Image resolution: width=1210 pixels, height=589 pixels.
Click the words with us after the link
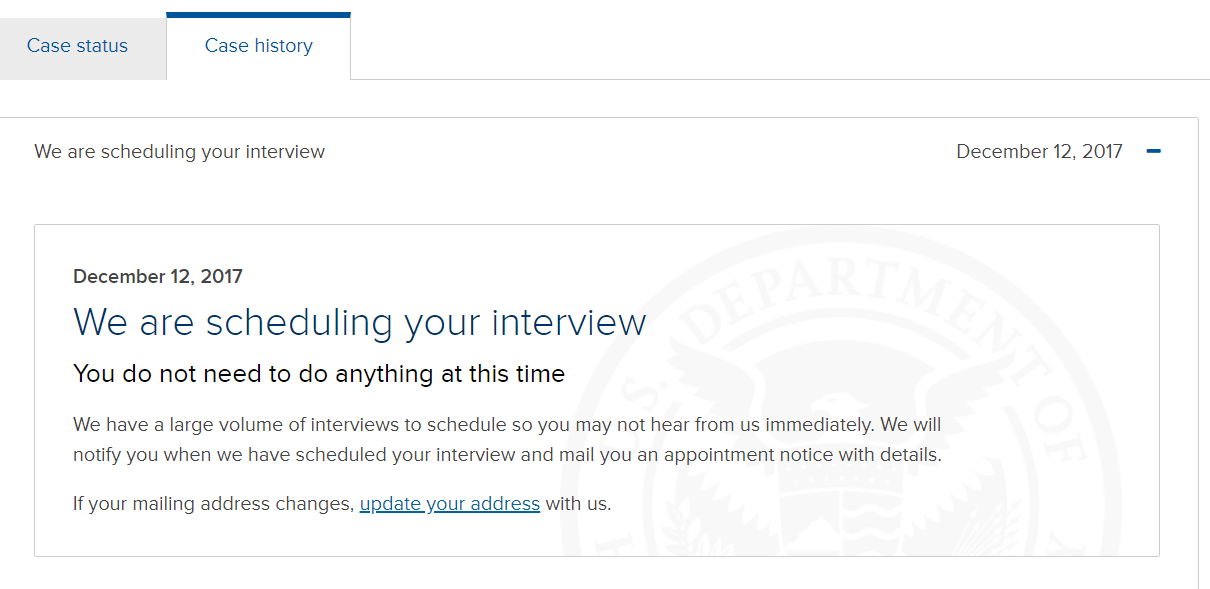[x=578, y=503]
